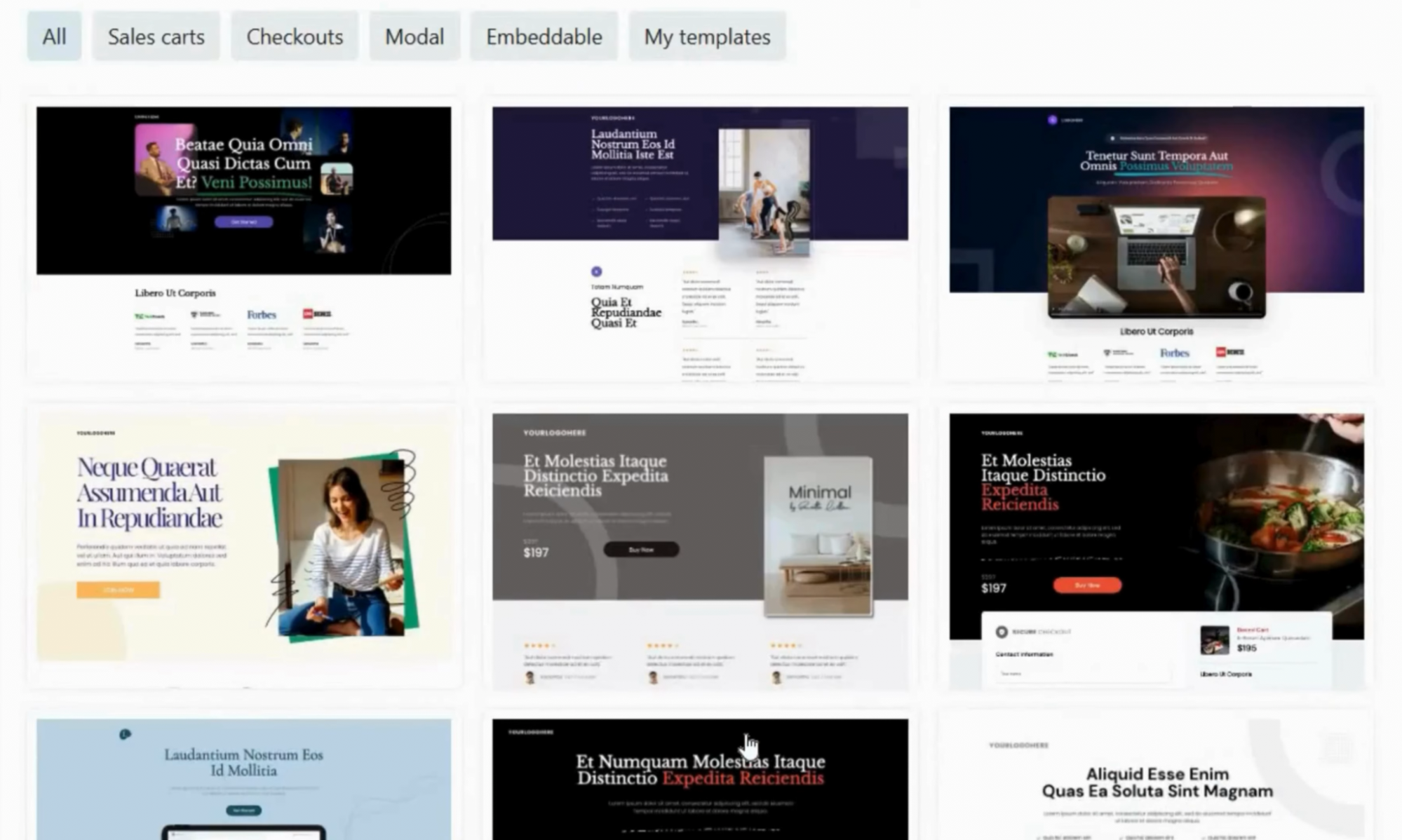
Task: Open My templates tab
Action: (x=707, y=36)
